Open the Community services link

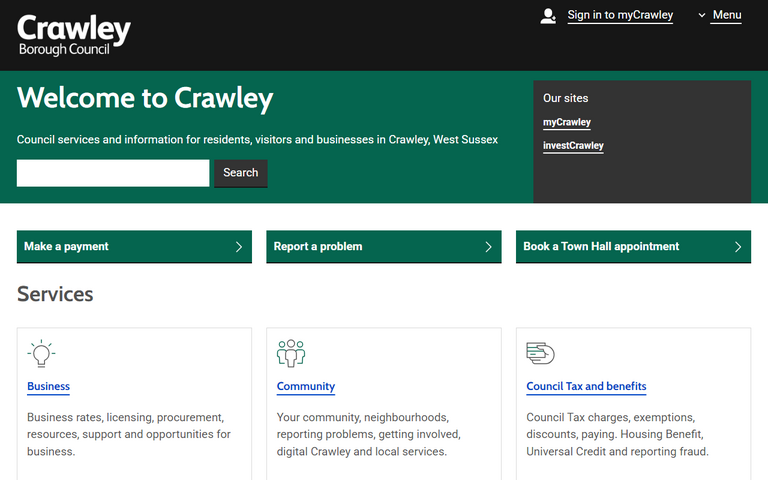pyautogui.click(x=305, y=386)
